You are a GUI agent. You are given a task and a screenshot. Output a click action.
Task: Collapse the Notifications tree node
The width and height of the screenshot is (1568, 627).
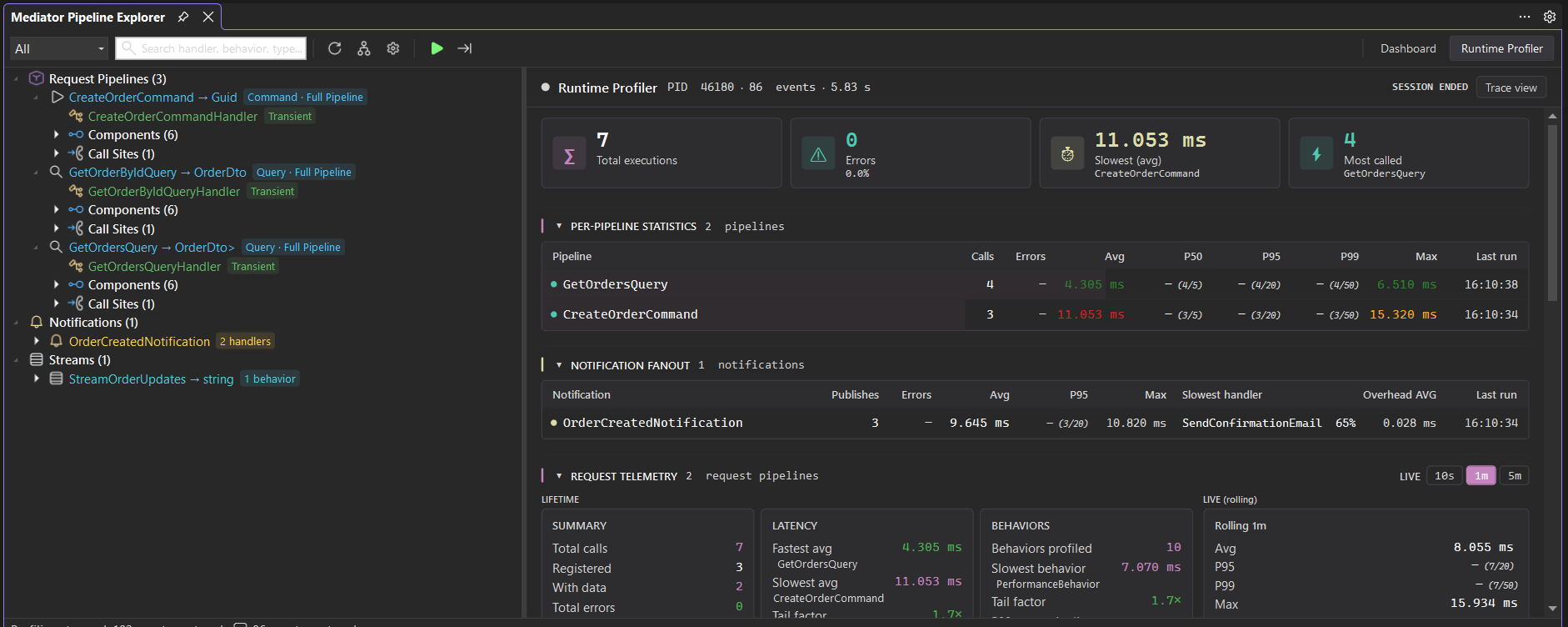click(17, 323)
